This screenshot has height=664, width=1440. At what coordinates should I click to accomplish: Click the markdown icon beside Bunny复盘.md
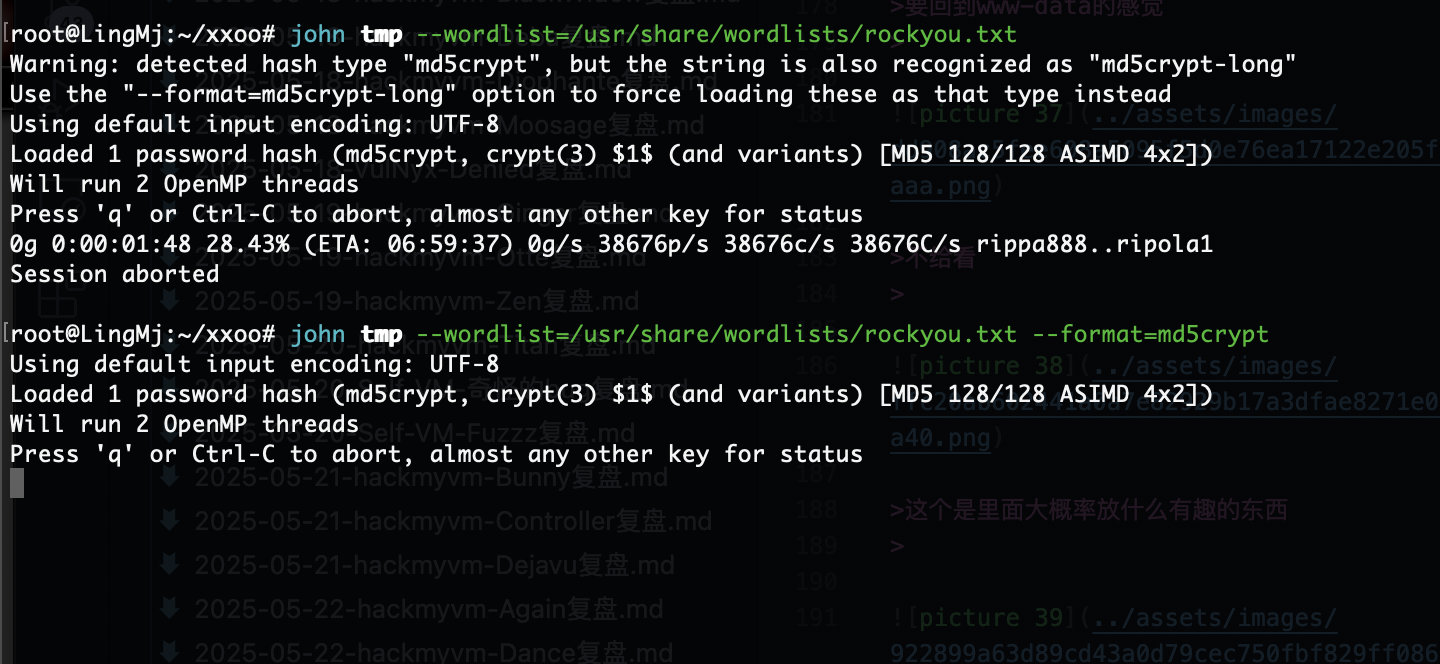click(x=171, y=477)
